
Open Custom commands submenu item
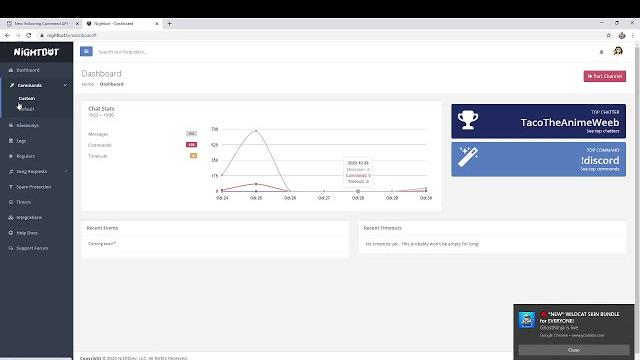[27, 98]
